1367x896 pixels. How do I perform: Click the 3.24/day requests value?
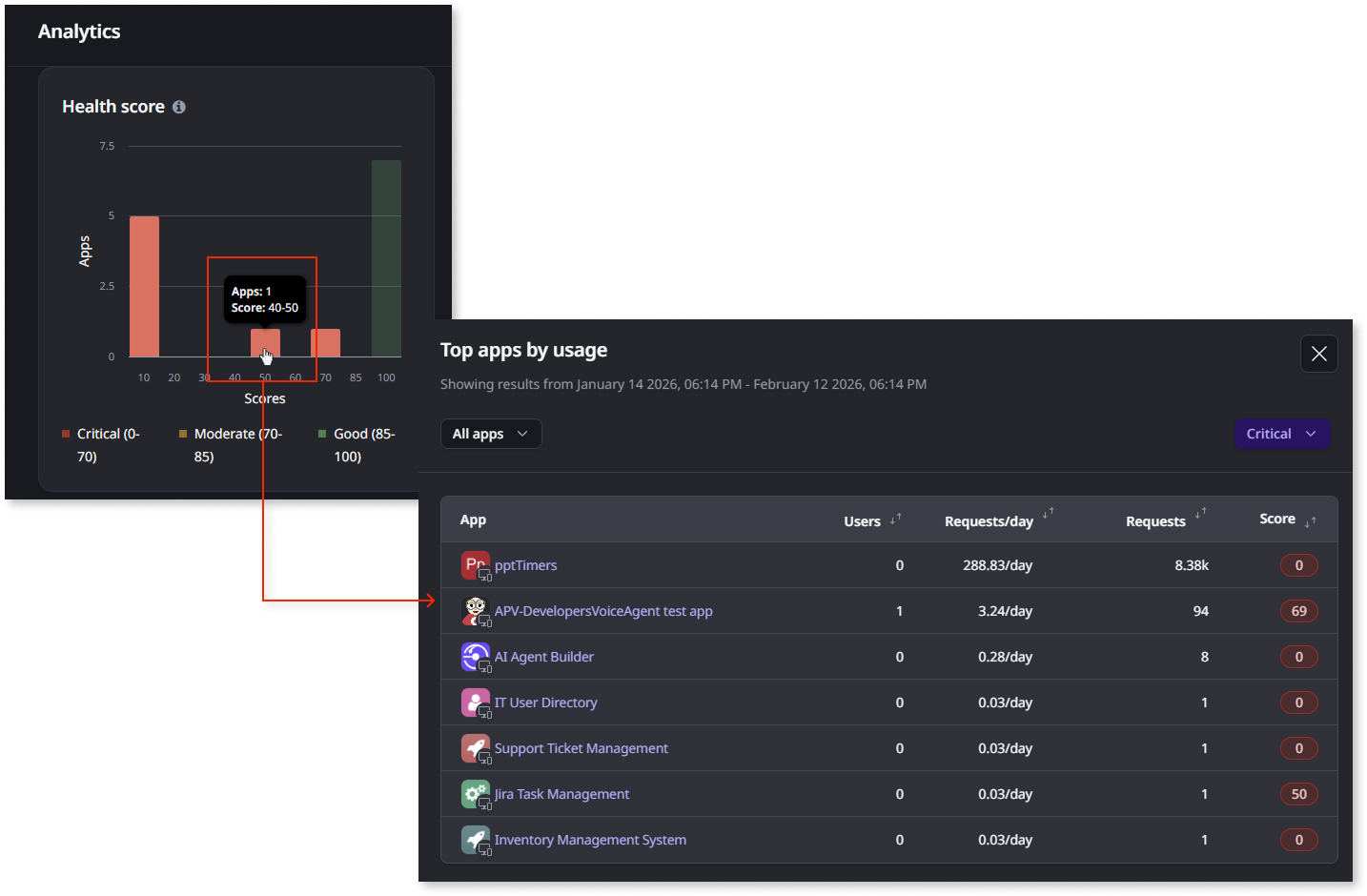point(1005,611)
